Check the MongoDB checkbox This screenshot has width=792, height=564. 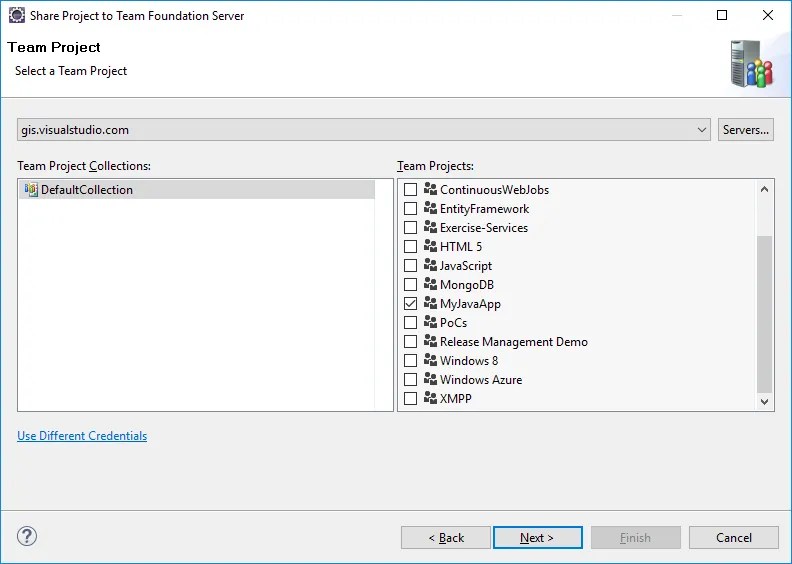[411, 284]
